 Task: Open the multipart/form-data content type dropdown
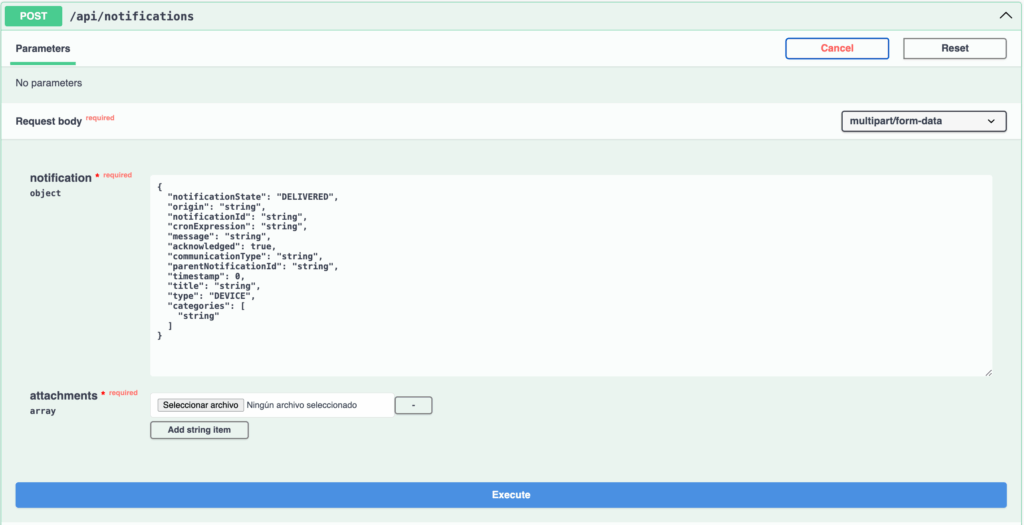[x=923, y=121]
